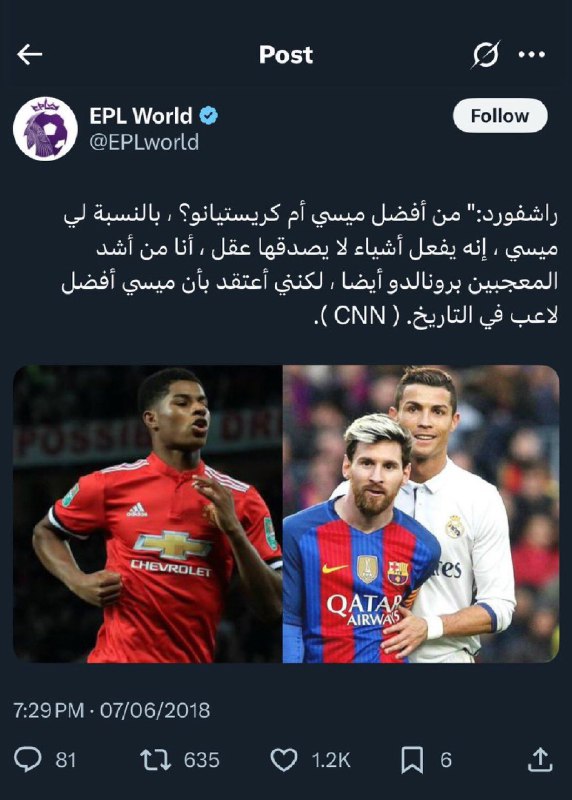This screenshot has height=800, width=572.
Task: Tap the blue verified badge
Action: coord(208,116)
